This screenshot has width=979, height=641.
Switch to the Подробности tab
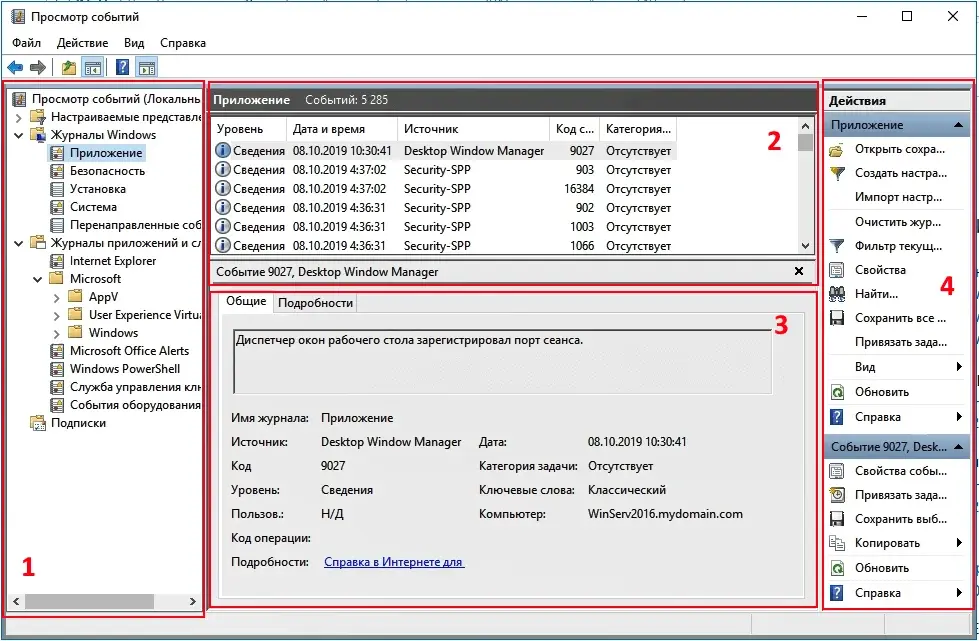(x=315, y=303)
